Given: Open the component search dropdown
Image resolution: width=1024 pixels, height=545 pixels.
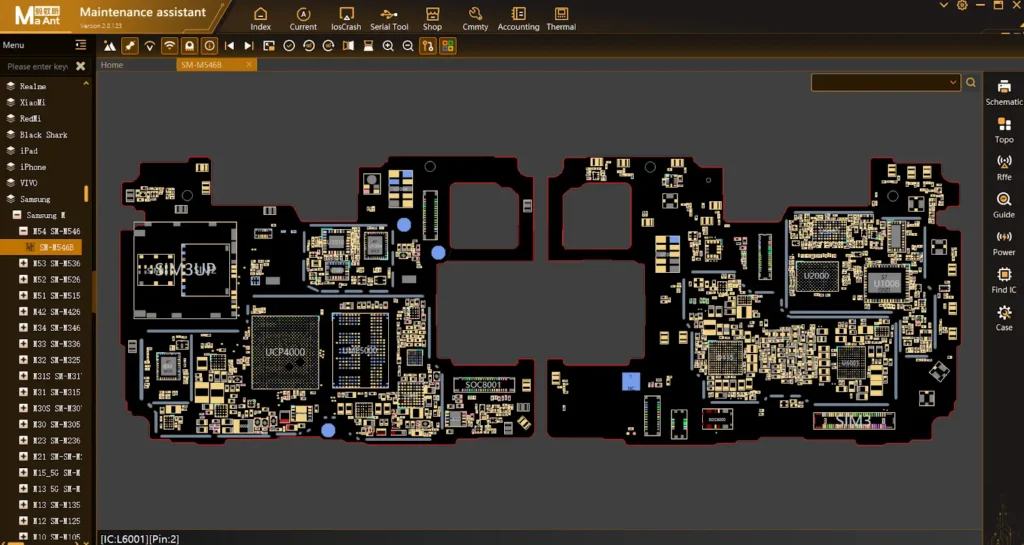Looking at the screenshot, I should click(x=952, y=83).
